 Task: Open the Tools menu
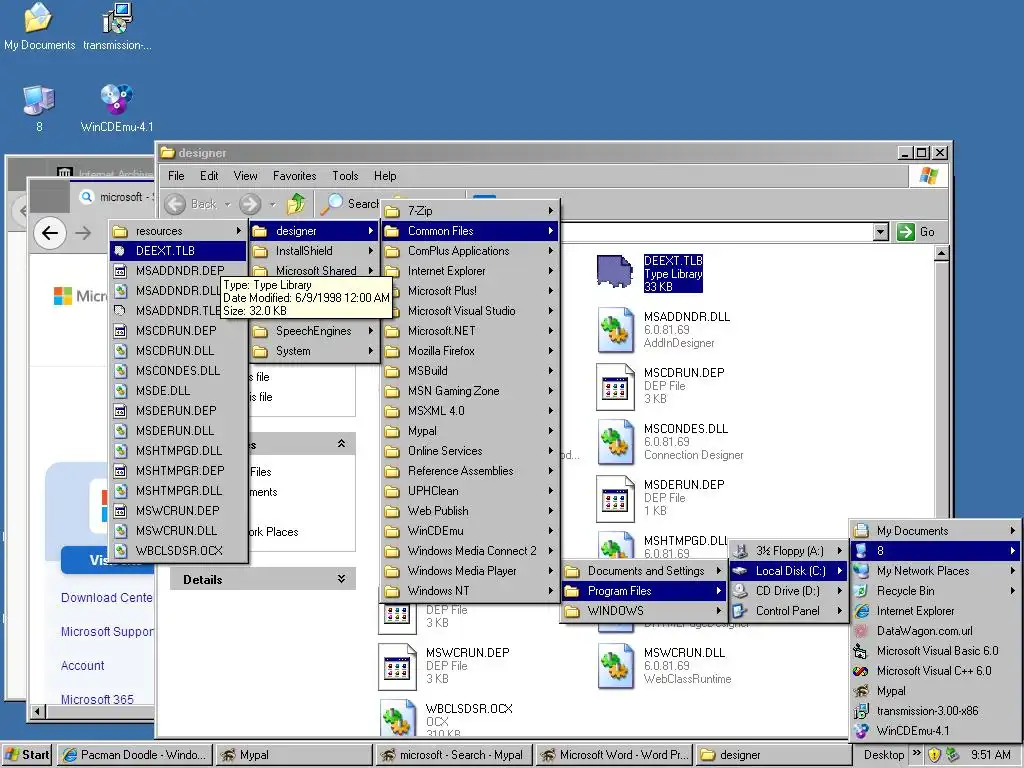pos(345,176)
